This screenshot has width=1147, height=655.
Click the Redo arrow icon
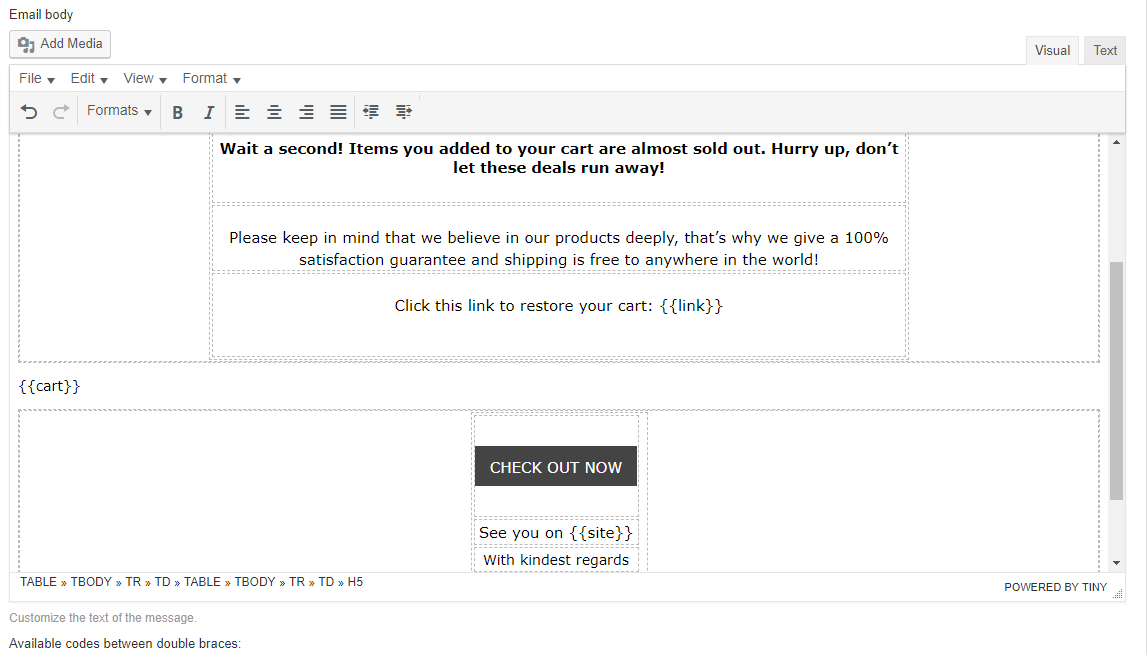pyautogui.click(x=61, y=112)
